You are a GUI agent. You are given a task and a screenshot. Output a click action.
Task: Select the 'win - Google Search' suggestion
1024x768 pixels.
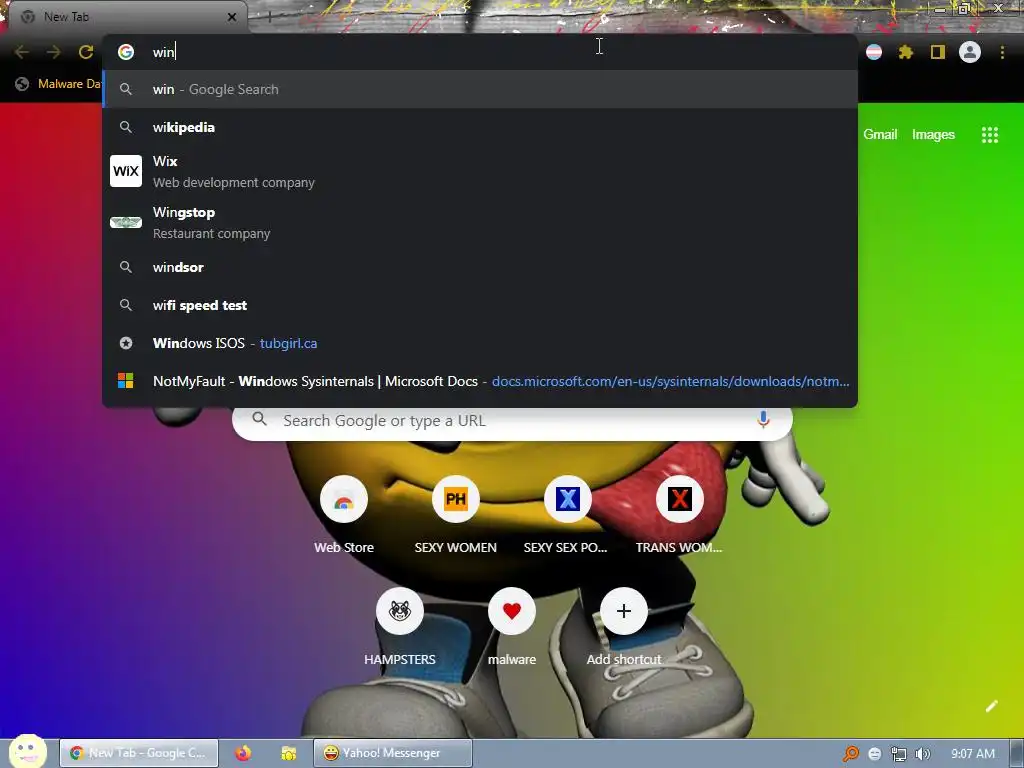(480, 89)
